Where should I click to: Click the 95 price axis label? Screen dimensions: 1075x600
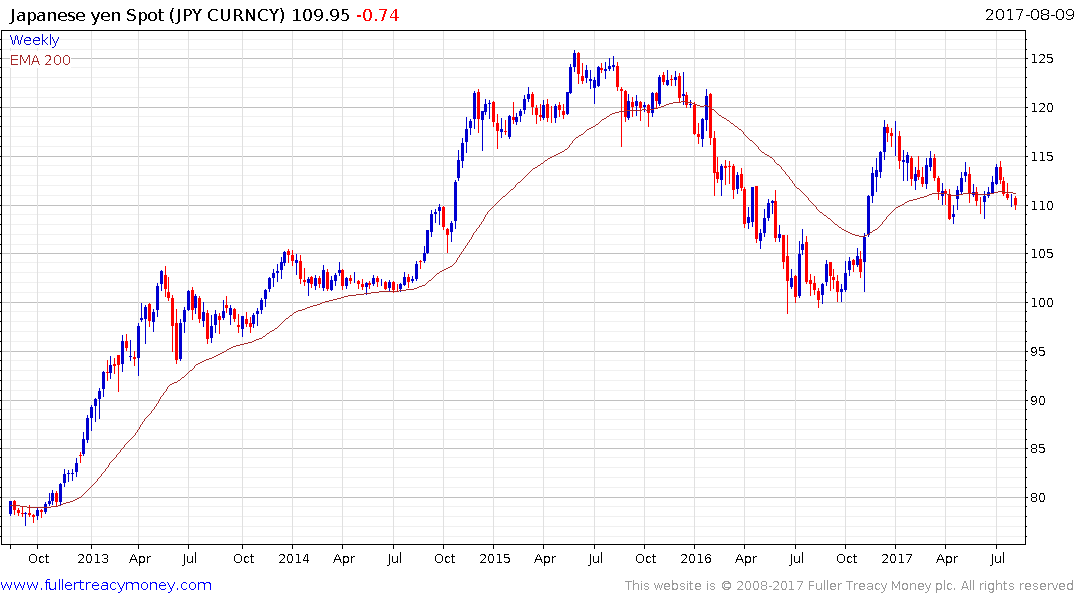[x=1038, y=352]
